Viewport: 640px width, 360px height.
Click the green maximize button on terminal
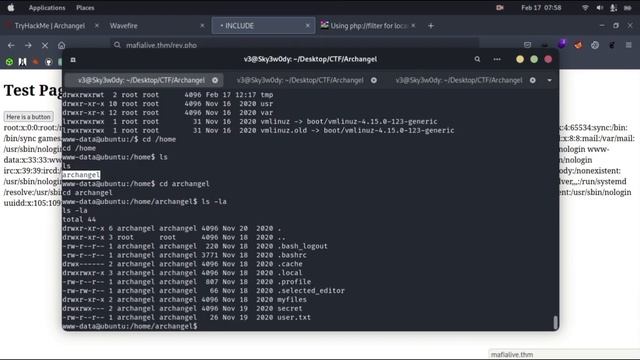click(x=534, y=59)
